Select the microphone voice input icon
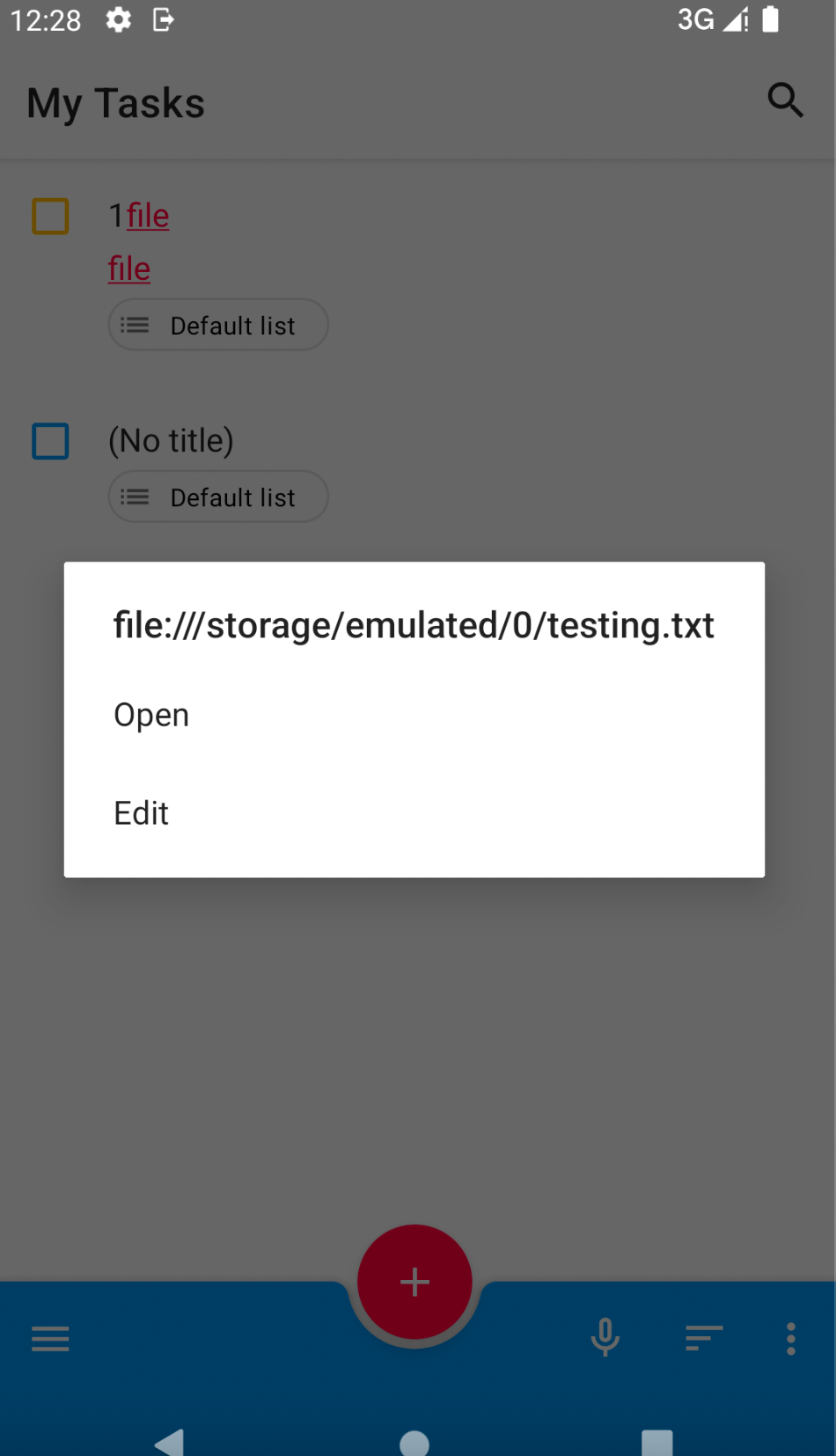 605,1338
